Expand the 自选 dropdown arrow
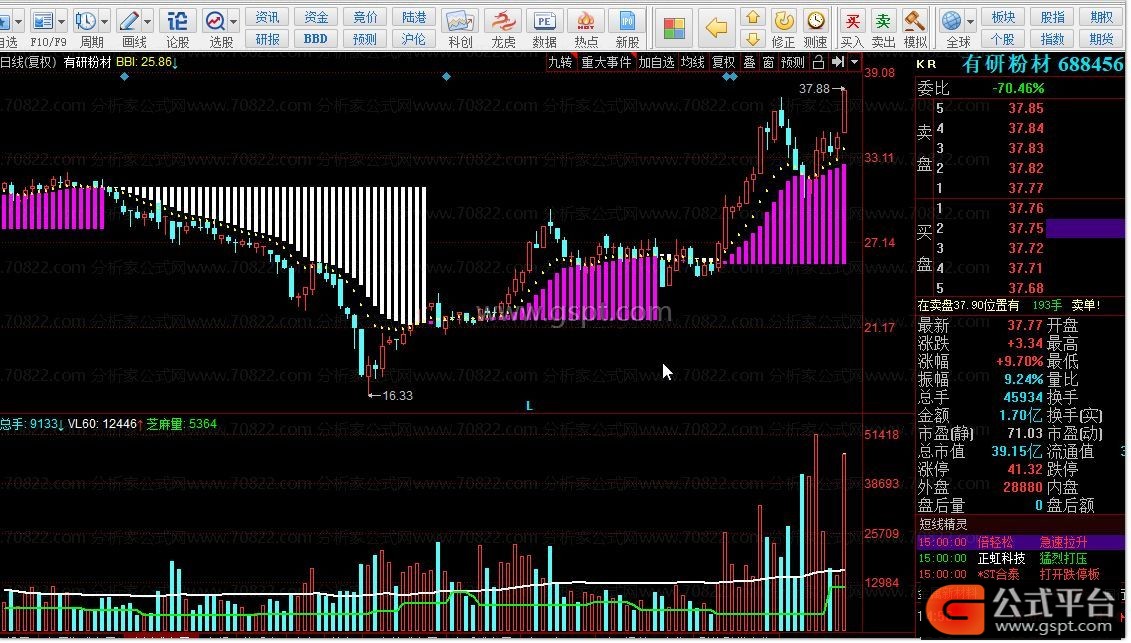Screen dimensions: 1131x643 18,21
